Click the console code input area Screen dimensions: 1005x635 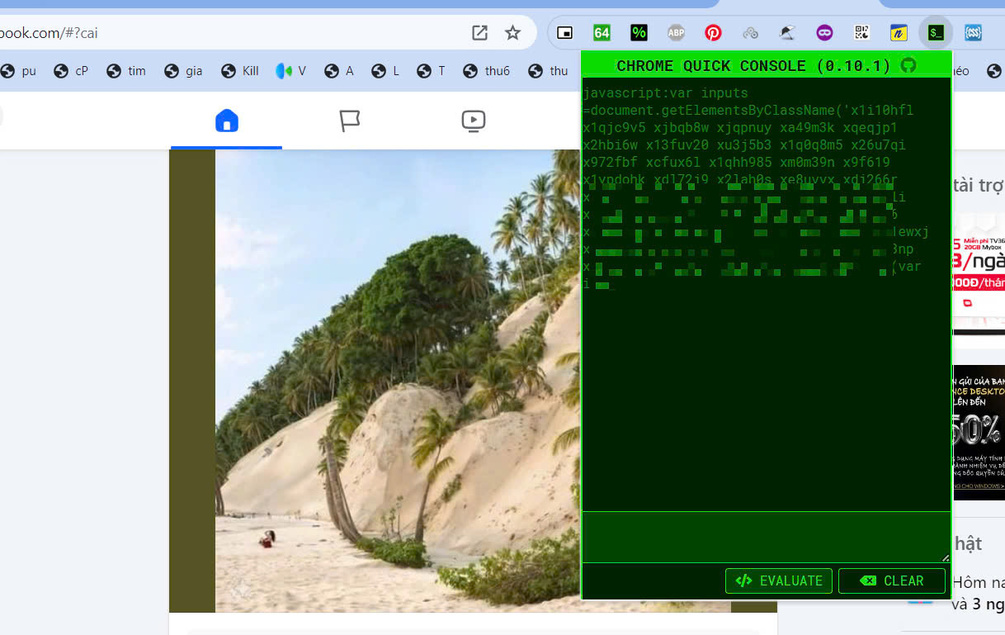point(766,537)
